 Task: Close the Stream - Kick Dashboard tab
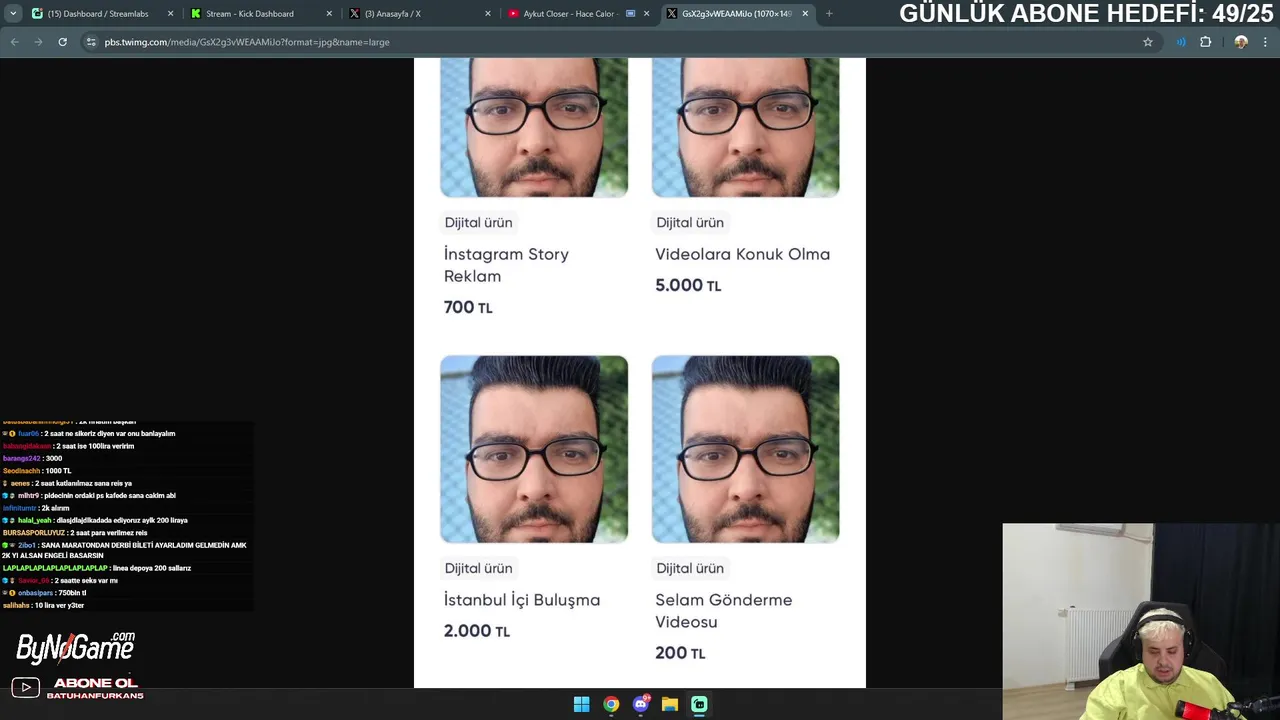point(329,14)
